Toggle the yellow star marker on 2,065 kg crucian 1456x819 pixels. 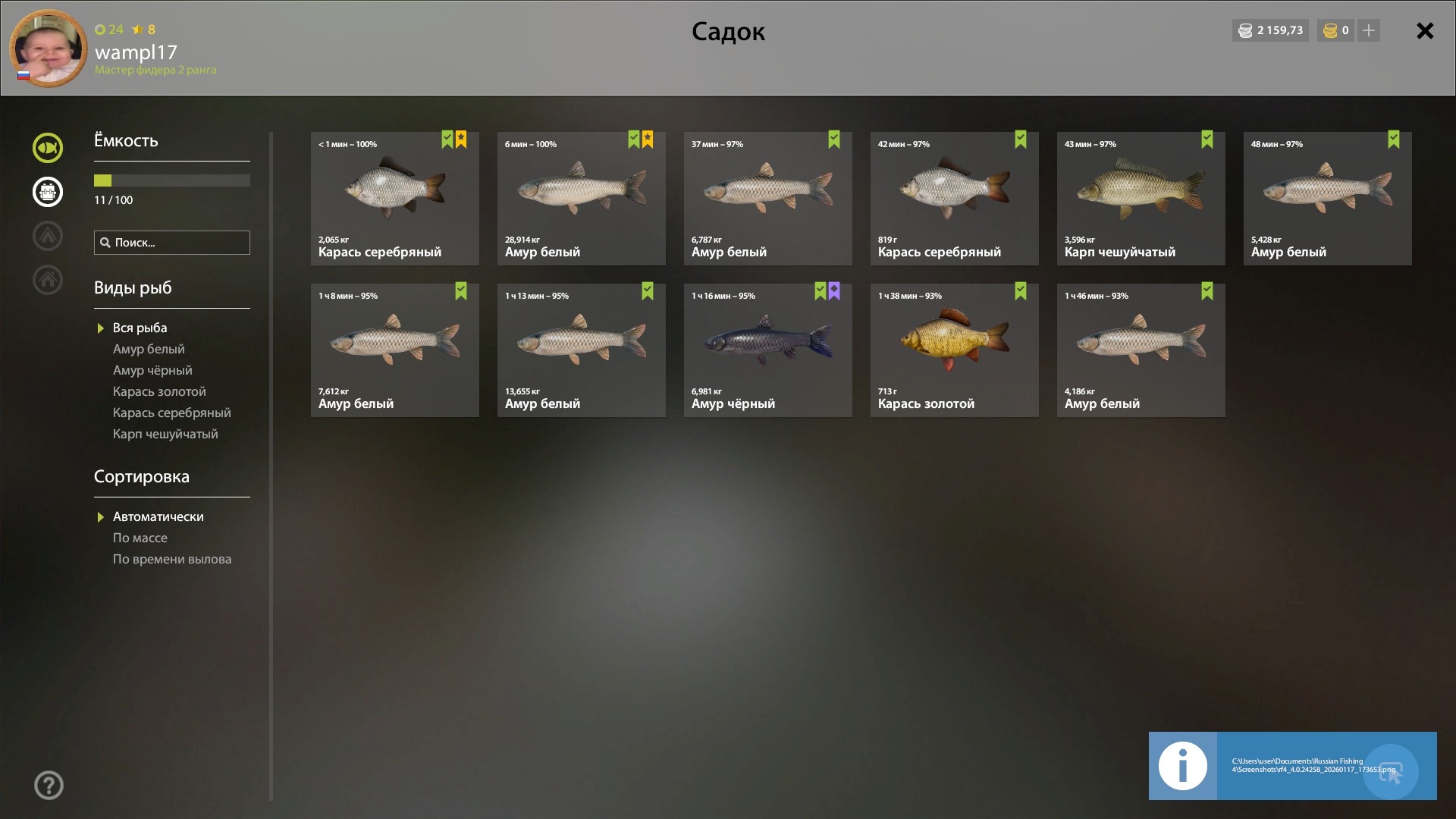pos(461,140)
